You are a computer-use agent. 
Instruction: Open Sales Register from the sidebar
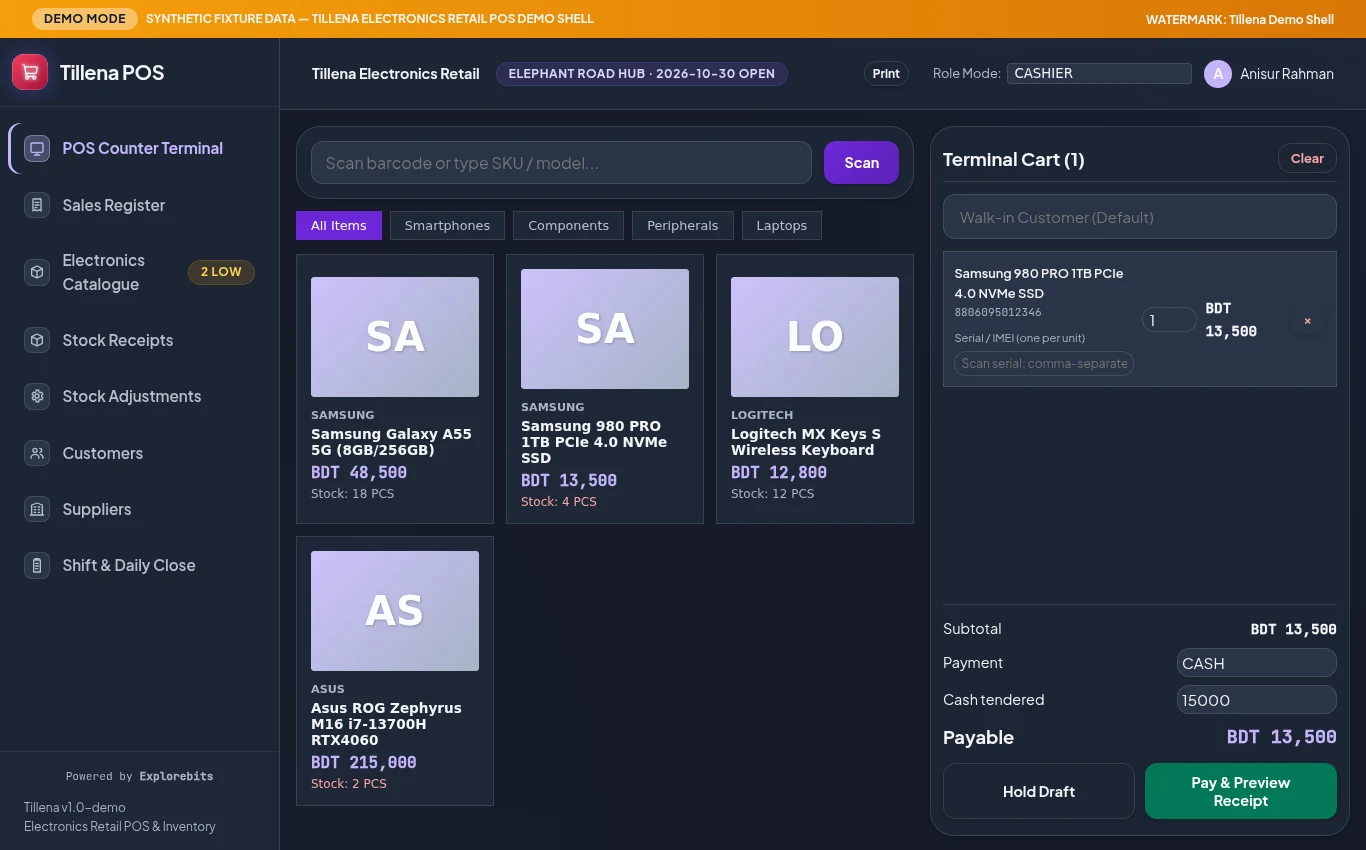(140, 205)
